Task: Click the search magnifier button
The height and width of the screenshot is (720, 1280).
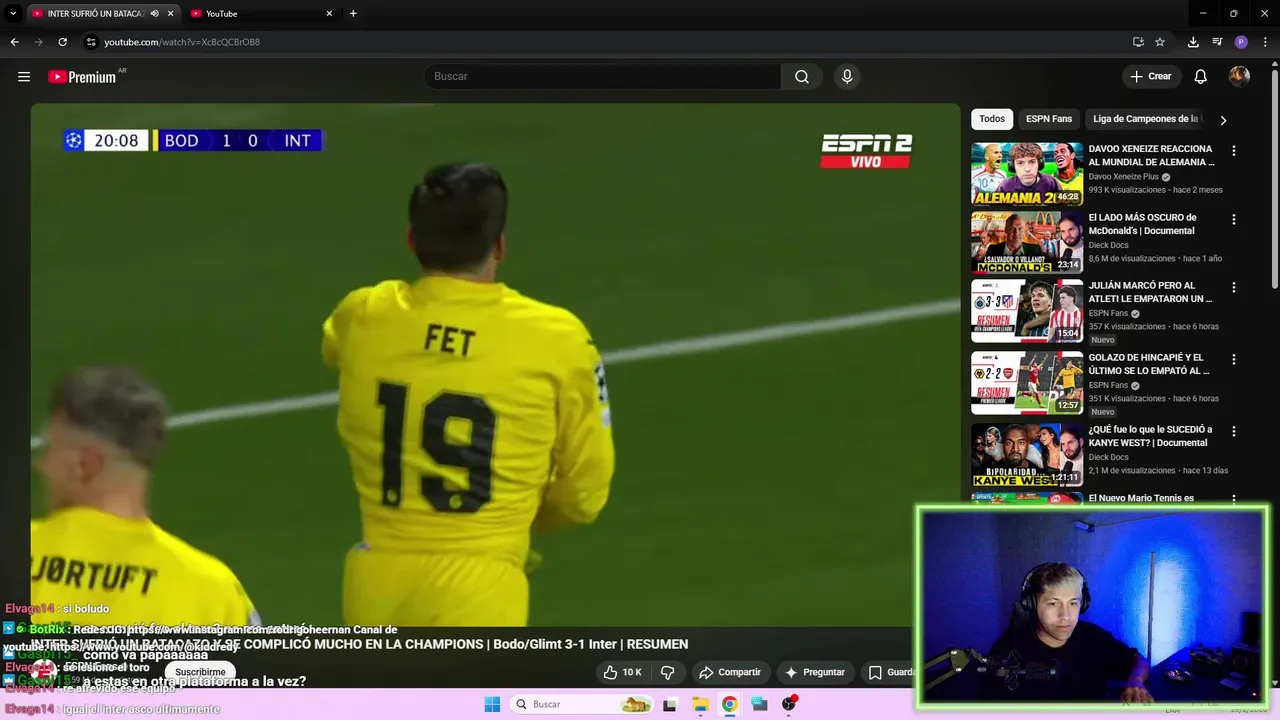Action: 802,77
